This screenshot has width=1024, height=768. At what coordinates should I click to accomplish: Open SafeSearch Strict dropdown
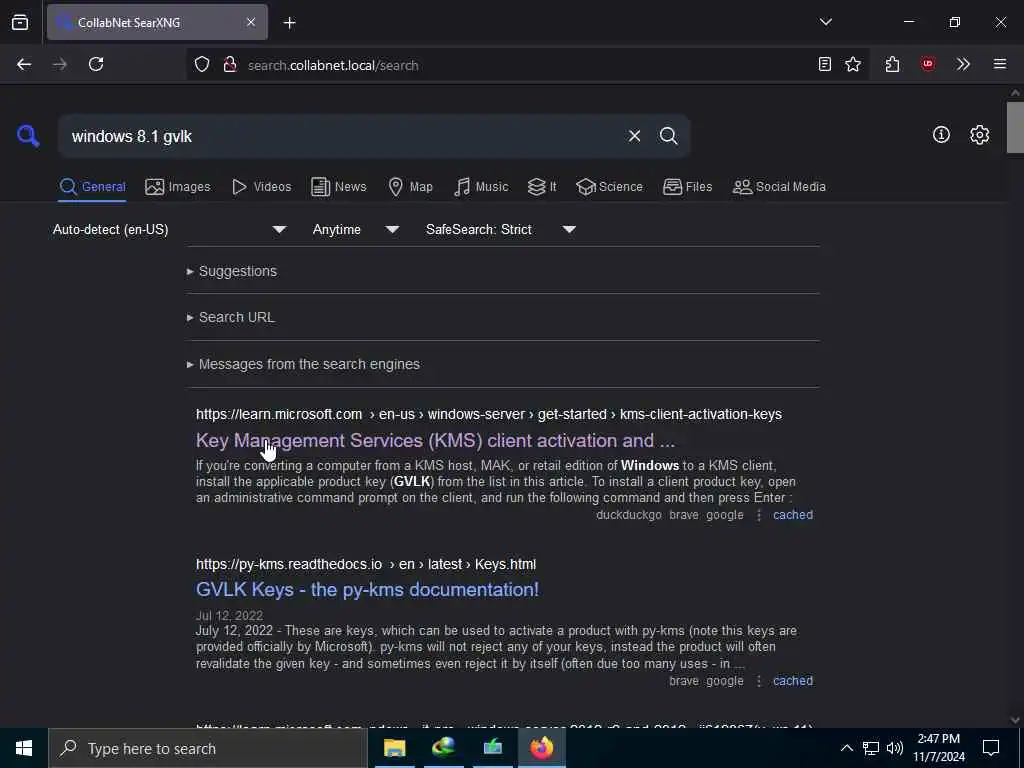tap(500, 229)
